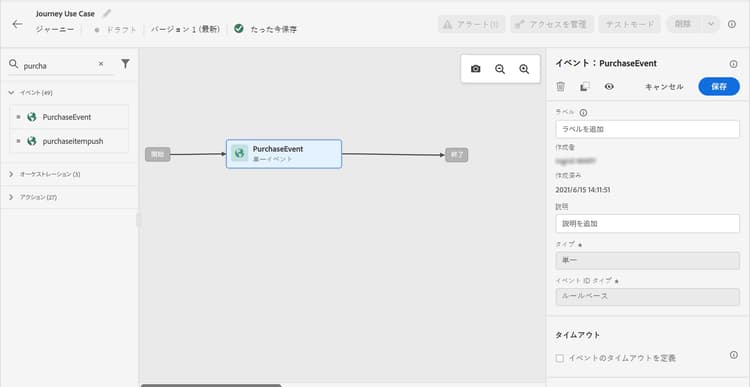
Task: Click the Journey Use Case title
Action: 65,14
